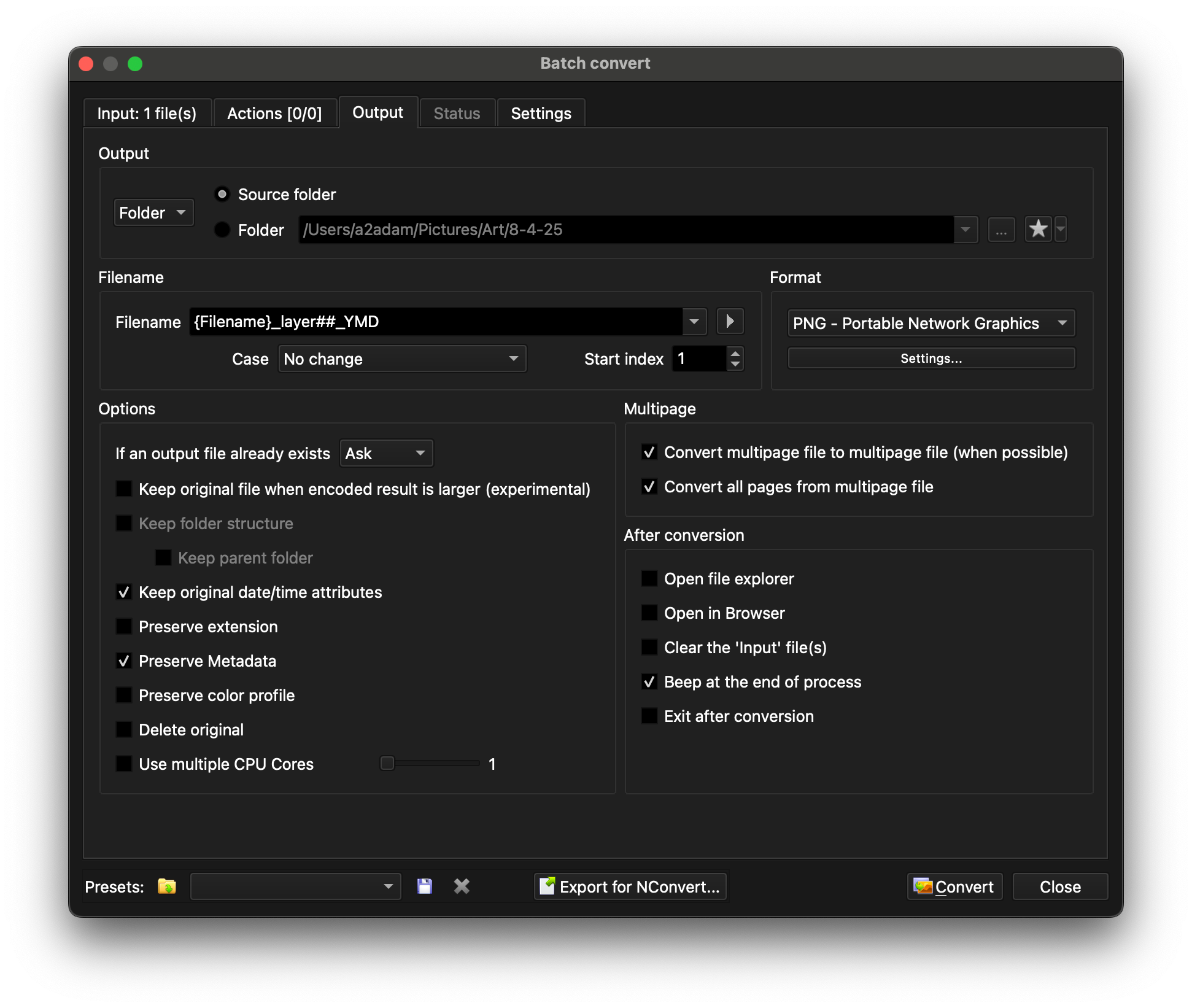Select Folder radio button

222,230
